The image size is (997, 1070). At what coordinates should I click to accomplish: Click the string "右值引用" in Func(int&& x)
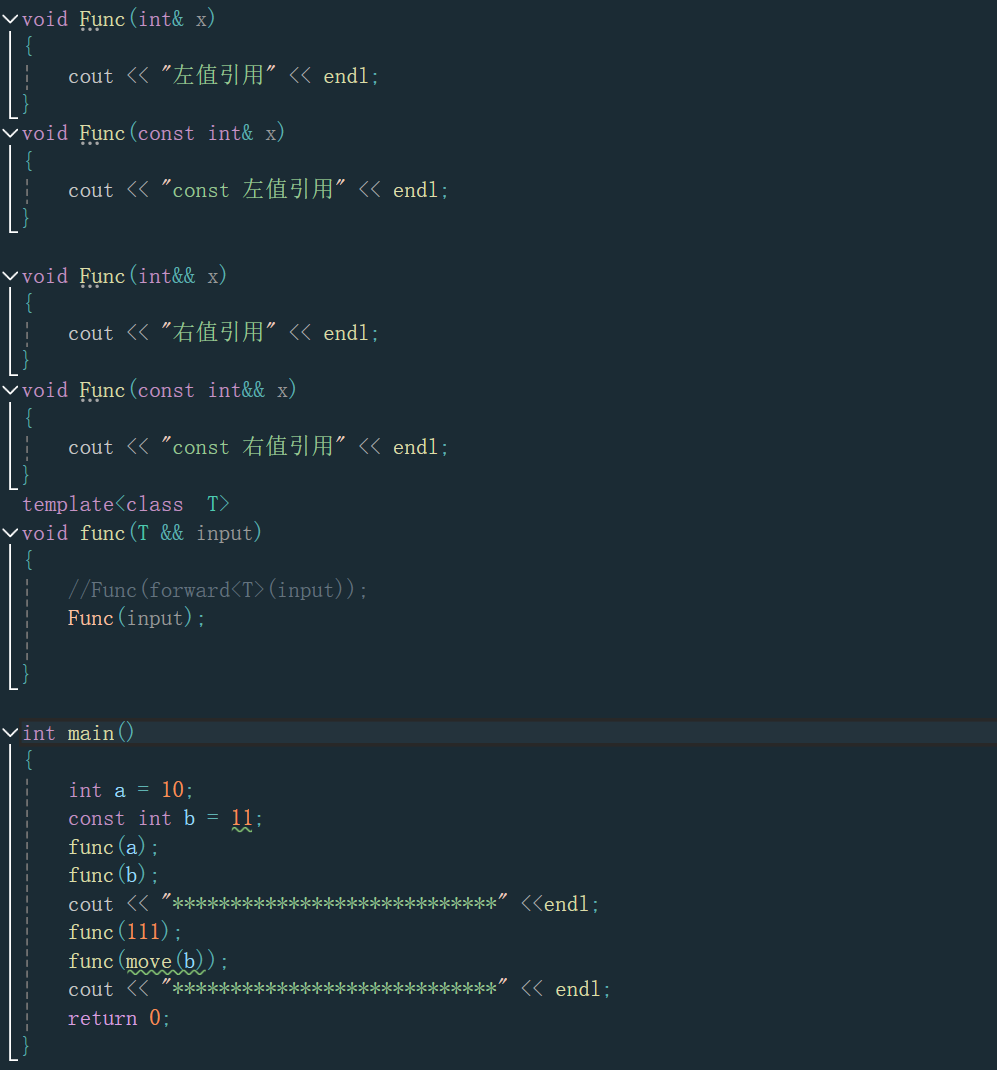pyautogui.click(x=218, y=332)
